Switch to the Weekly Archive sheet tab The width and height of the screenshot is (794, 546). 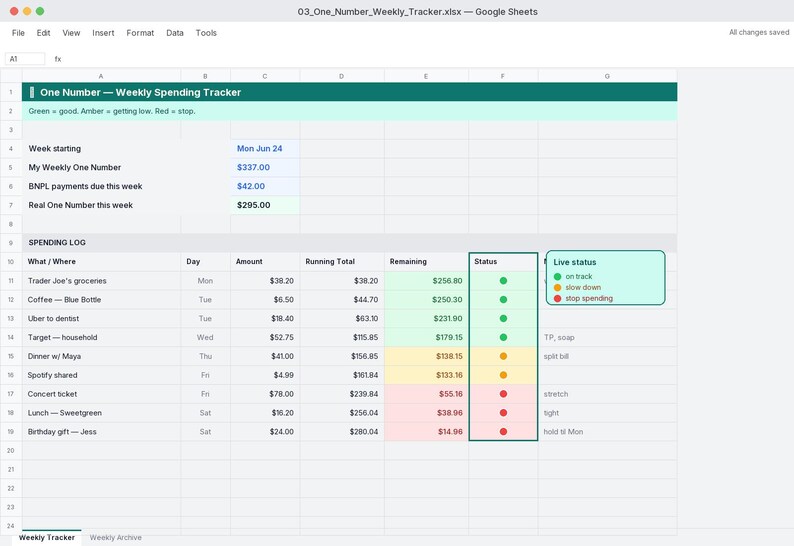pos(115,537)
